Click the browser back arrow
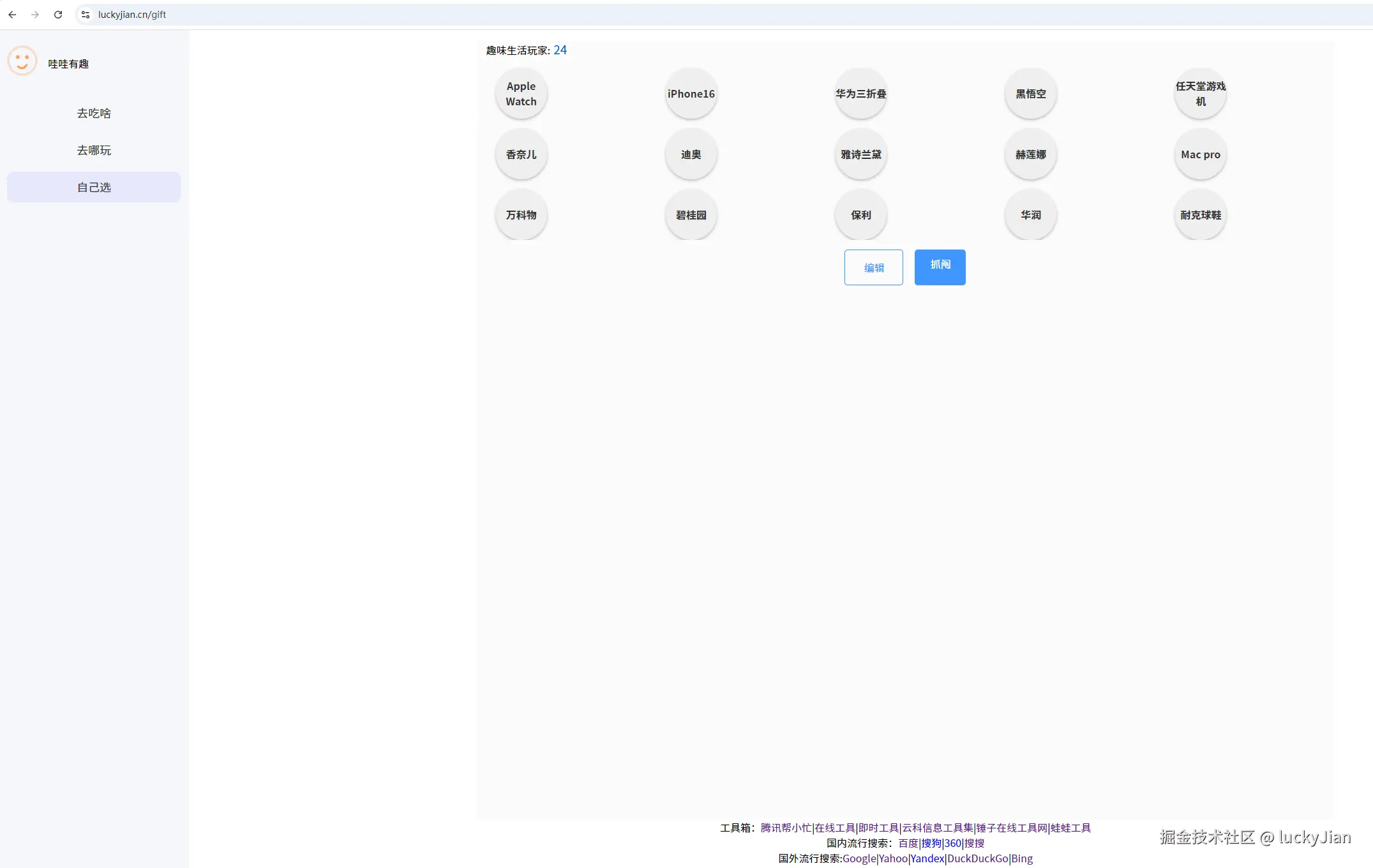 (x=12, y=14)
